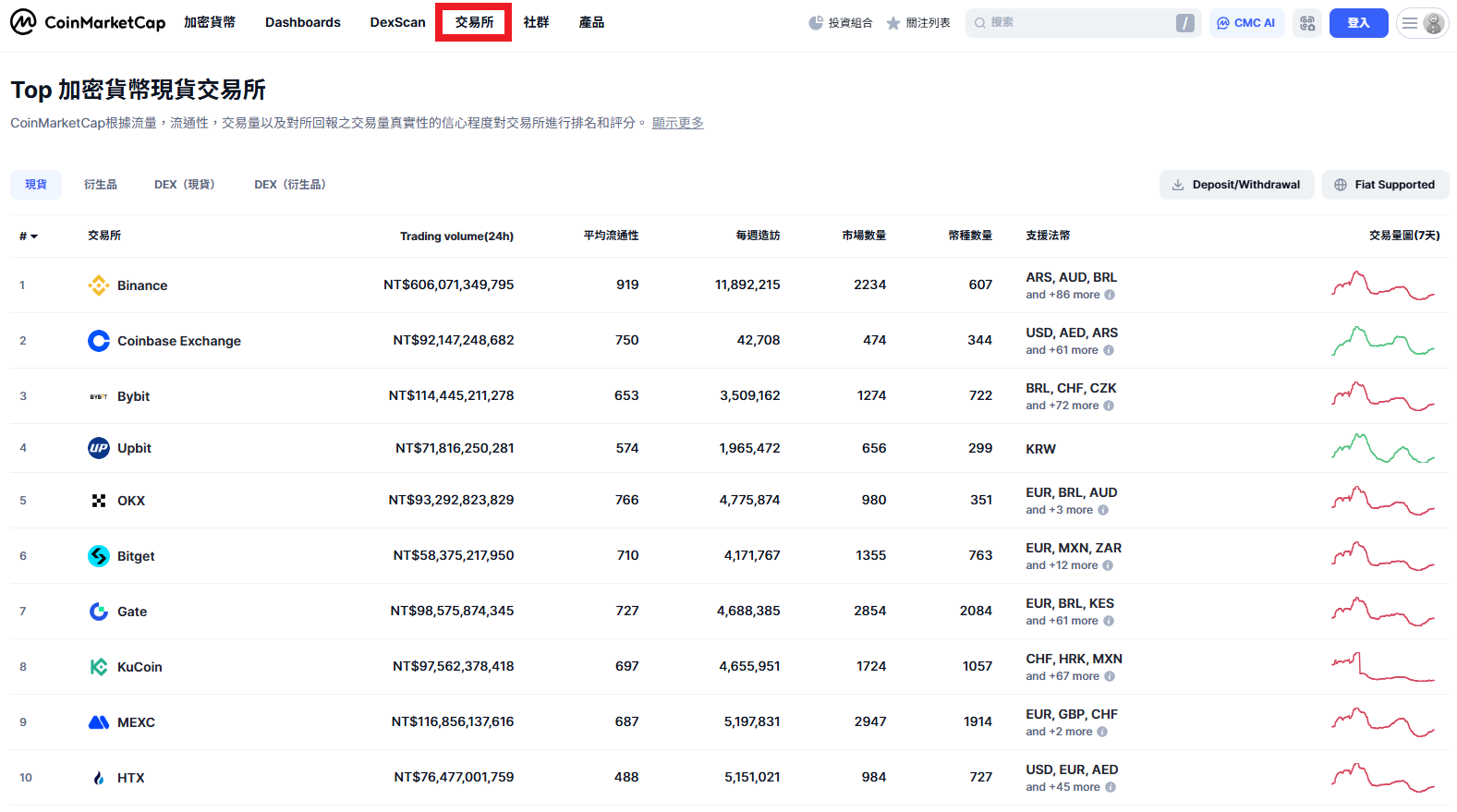Click info icon beside Binance '+86 more'
Viewport: 1457px width, 812px height.
pos(1110,295)
